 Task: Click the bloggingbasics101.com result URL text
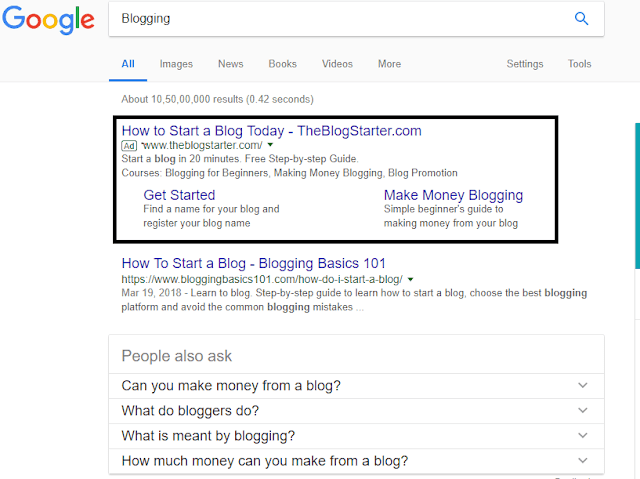(x=262, y=279)
